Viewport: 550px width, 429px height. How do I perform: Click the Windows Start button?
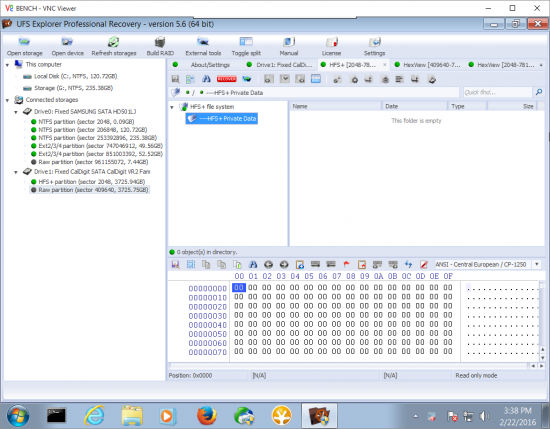18,416
